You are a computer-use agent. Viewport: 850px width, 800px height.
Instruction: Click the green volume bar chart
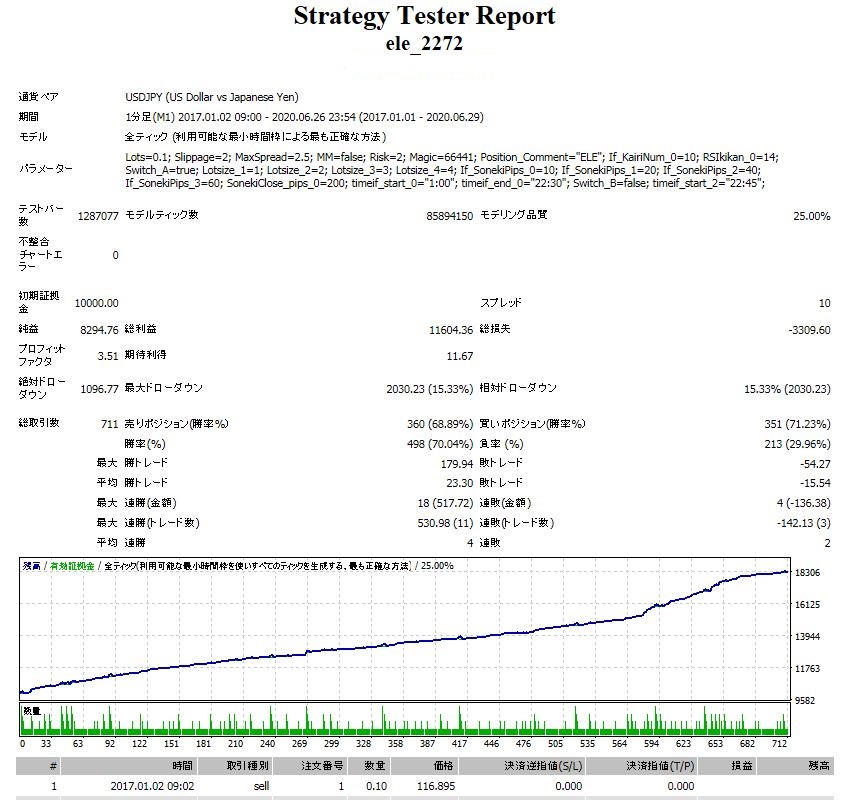[404, 719]
